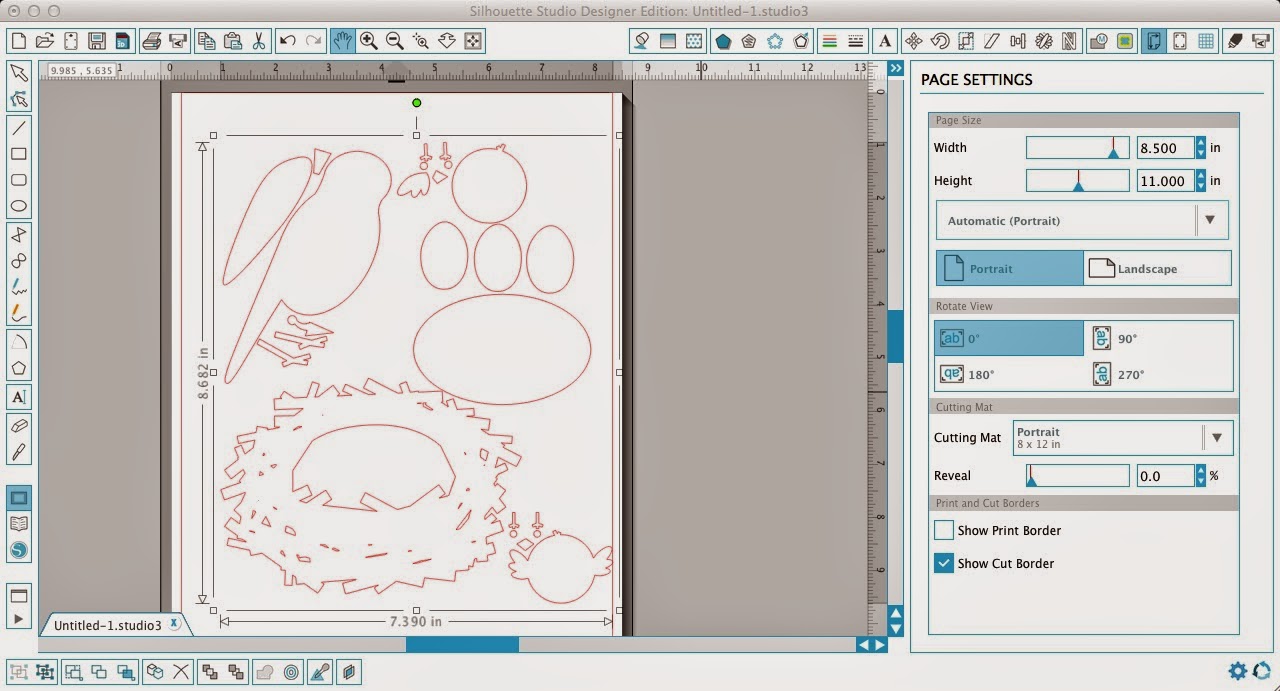Viewport: 1280px width, 691px height.
Task: Select the Ellipse drawing tool
Action: tap(17, 205)
